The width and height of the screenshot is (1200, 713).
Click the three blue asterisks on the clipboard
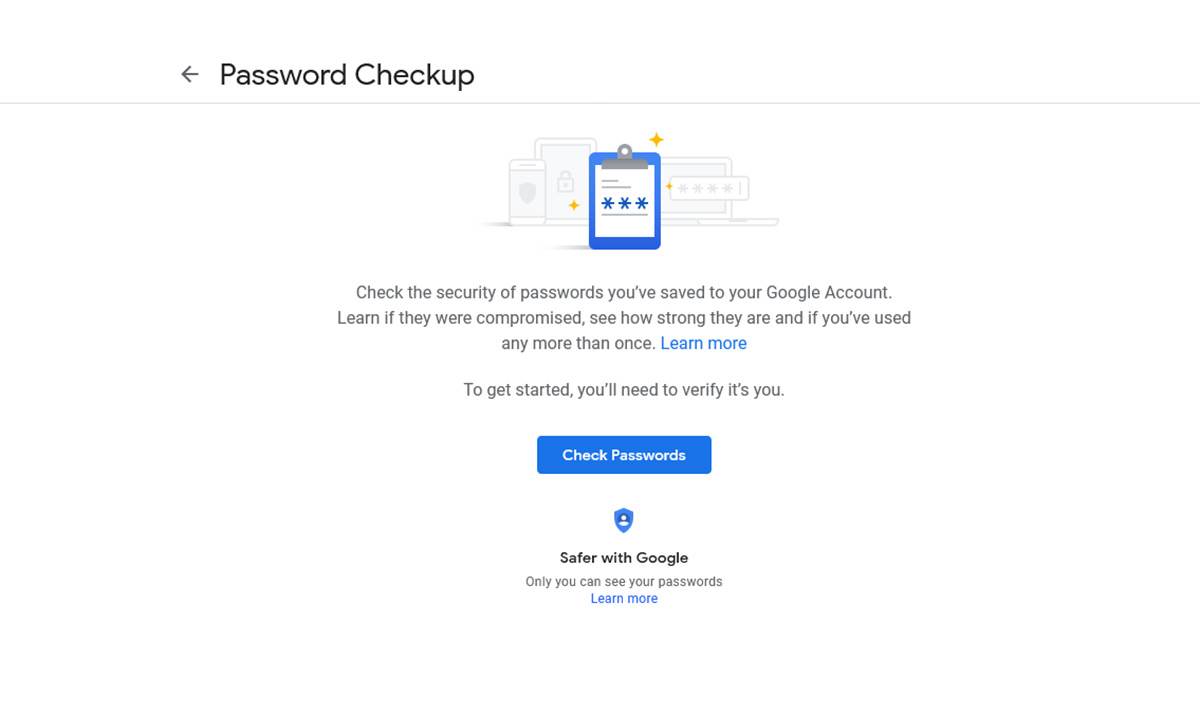pyautogui.click(x=623, y=203)
